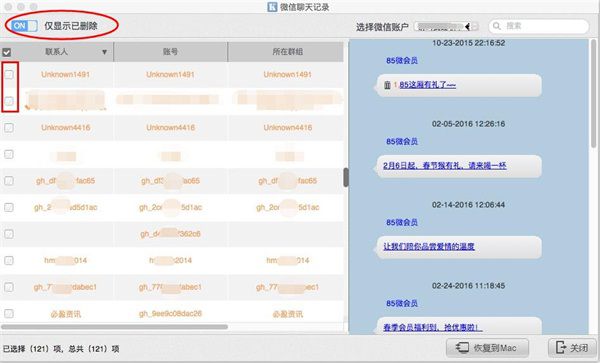
Task: Sort by the 联系人 column arrow
Action: [104, 52]
